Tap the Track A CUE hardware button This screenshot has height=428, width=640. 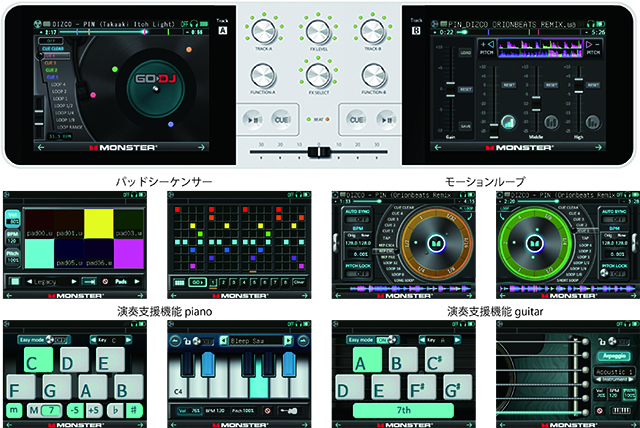pos(281,120)
